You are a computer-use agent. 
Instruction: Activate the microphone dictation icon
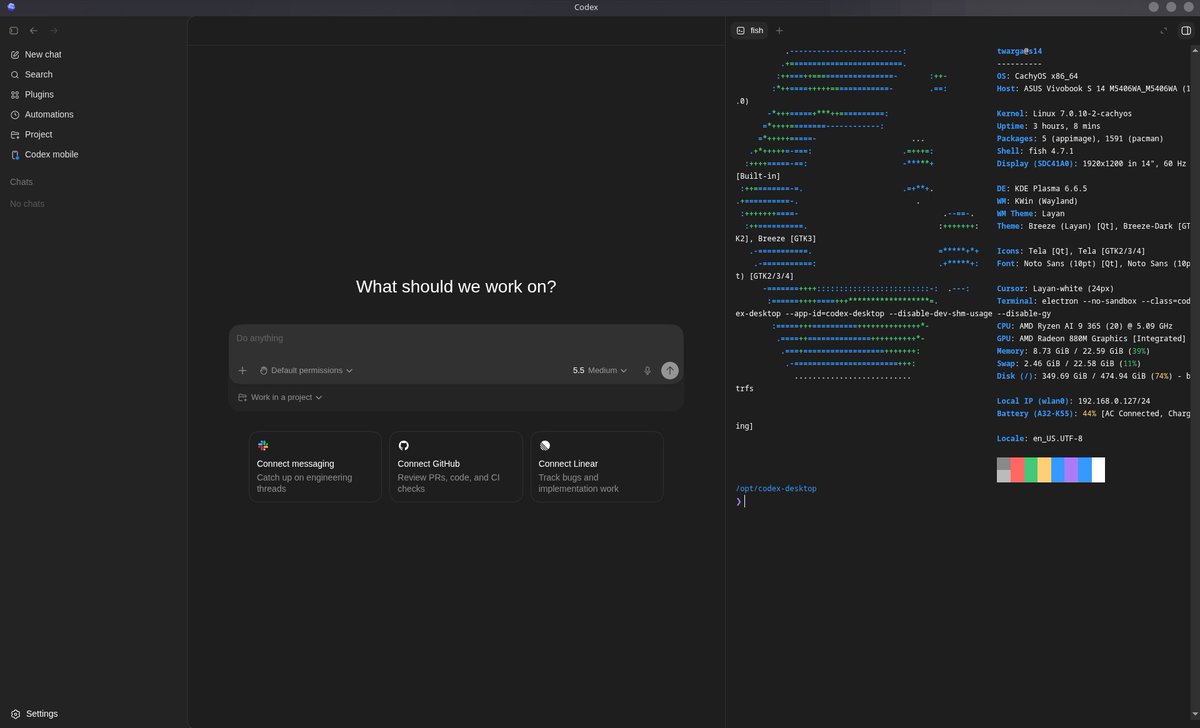click(x=647, y=370)
